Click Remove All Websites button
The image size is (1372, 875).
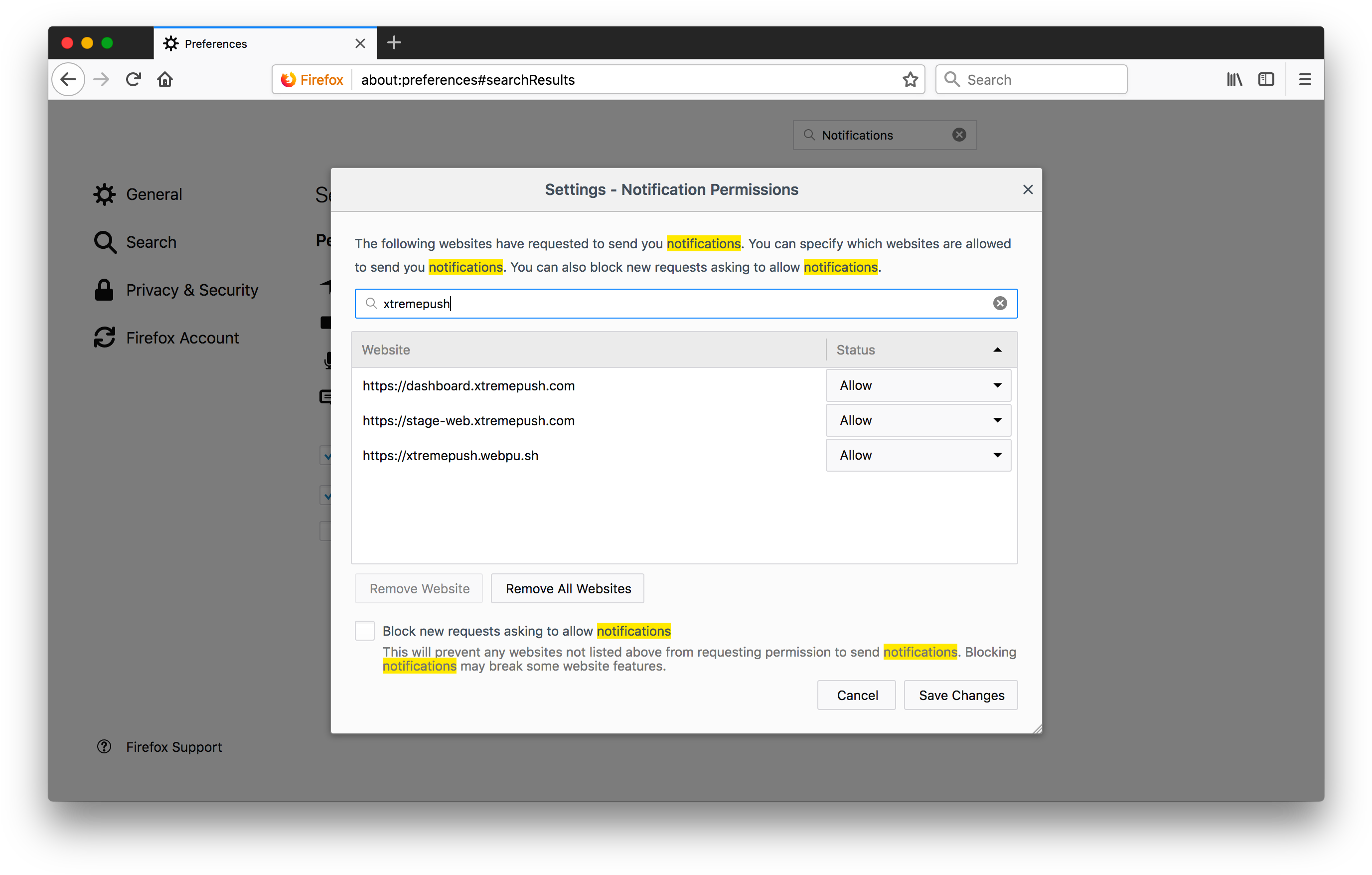click(568, 588)
